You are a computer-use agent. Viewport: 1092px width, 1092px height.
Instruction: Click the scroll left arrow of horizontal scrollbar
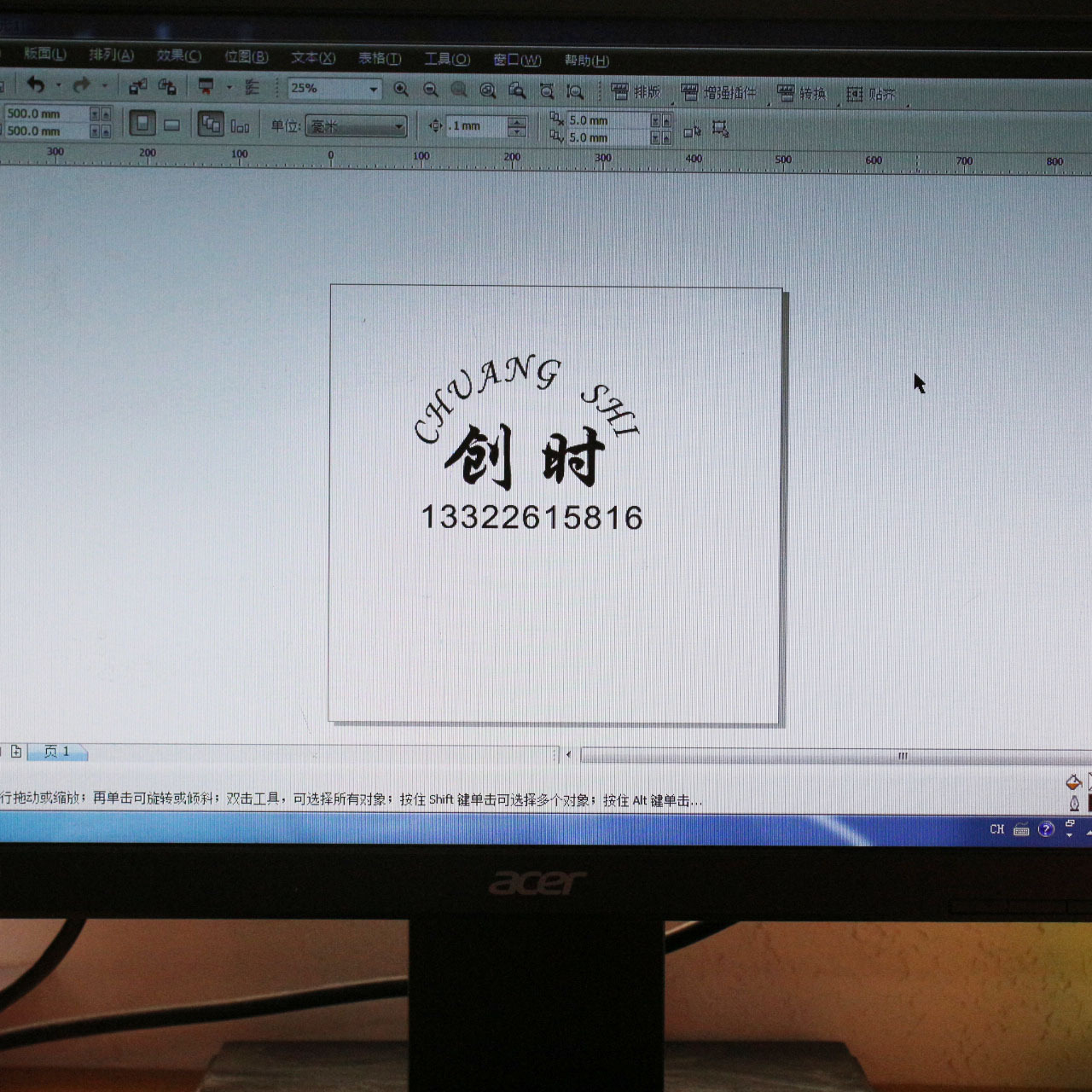[x=569, y=754]
